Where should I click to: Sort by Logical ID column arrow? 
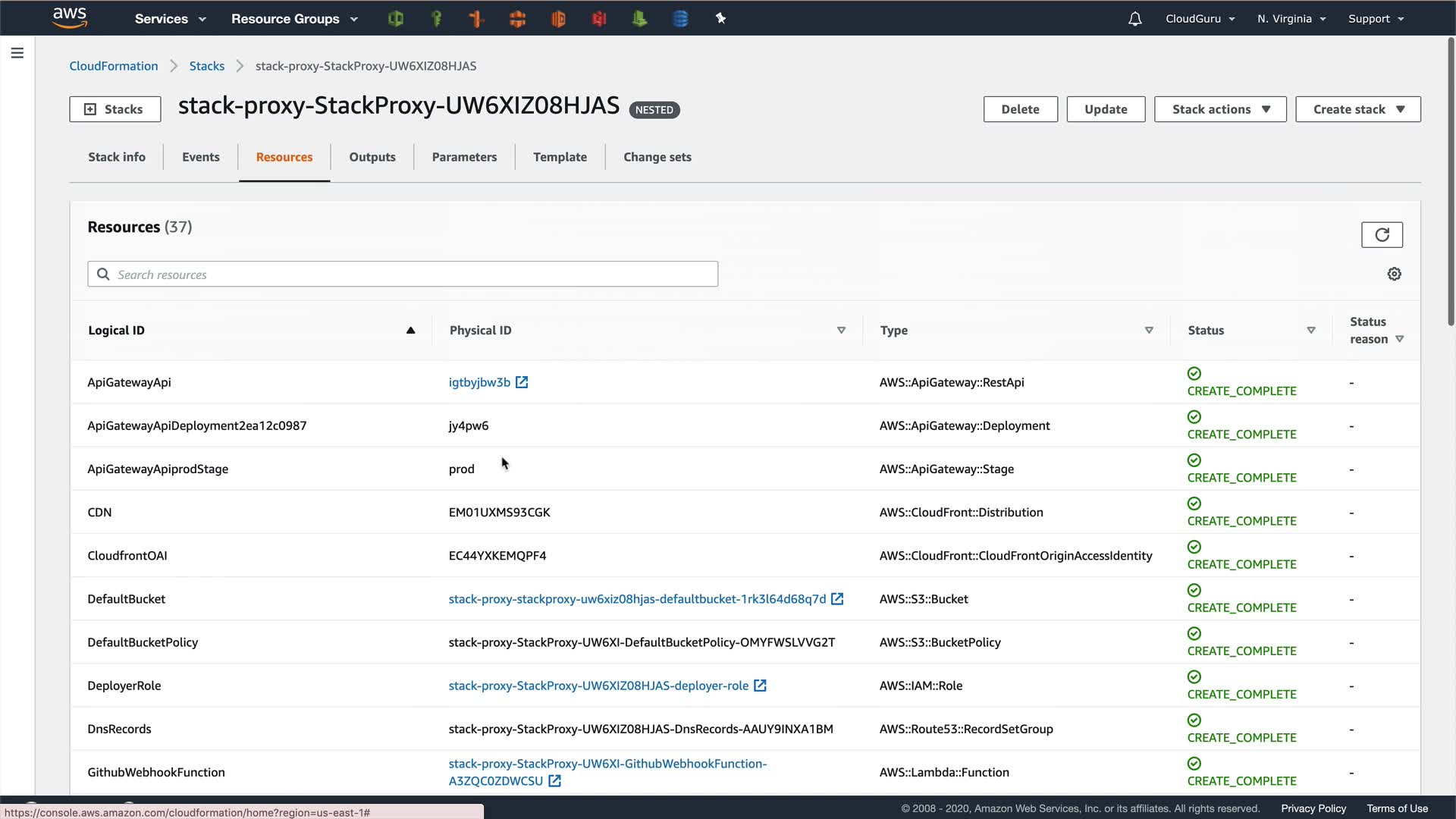(x=410, y=331)
